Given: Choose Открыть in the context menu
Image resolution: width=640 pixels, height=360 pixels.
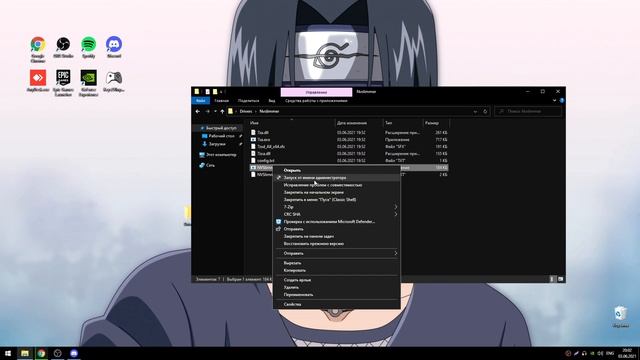Looking at the screenshot, I should click(337, 171).
